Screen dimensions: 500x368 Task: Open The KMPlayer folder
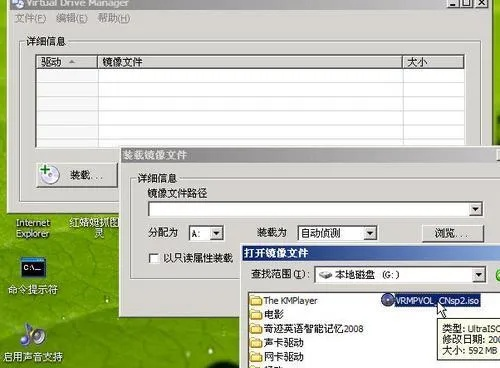tap(284, 301)
